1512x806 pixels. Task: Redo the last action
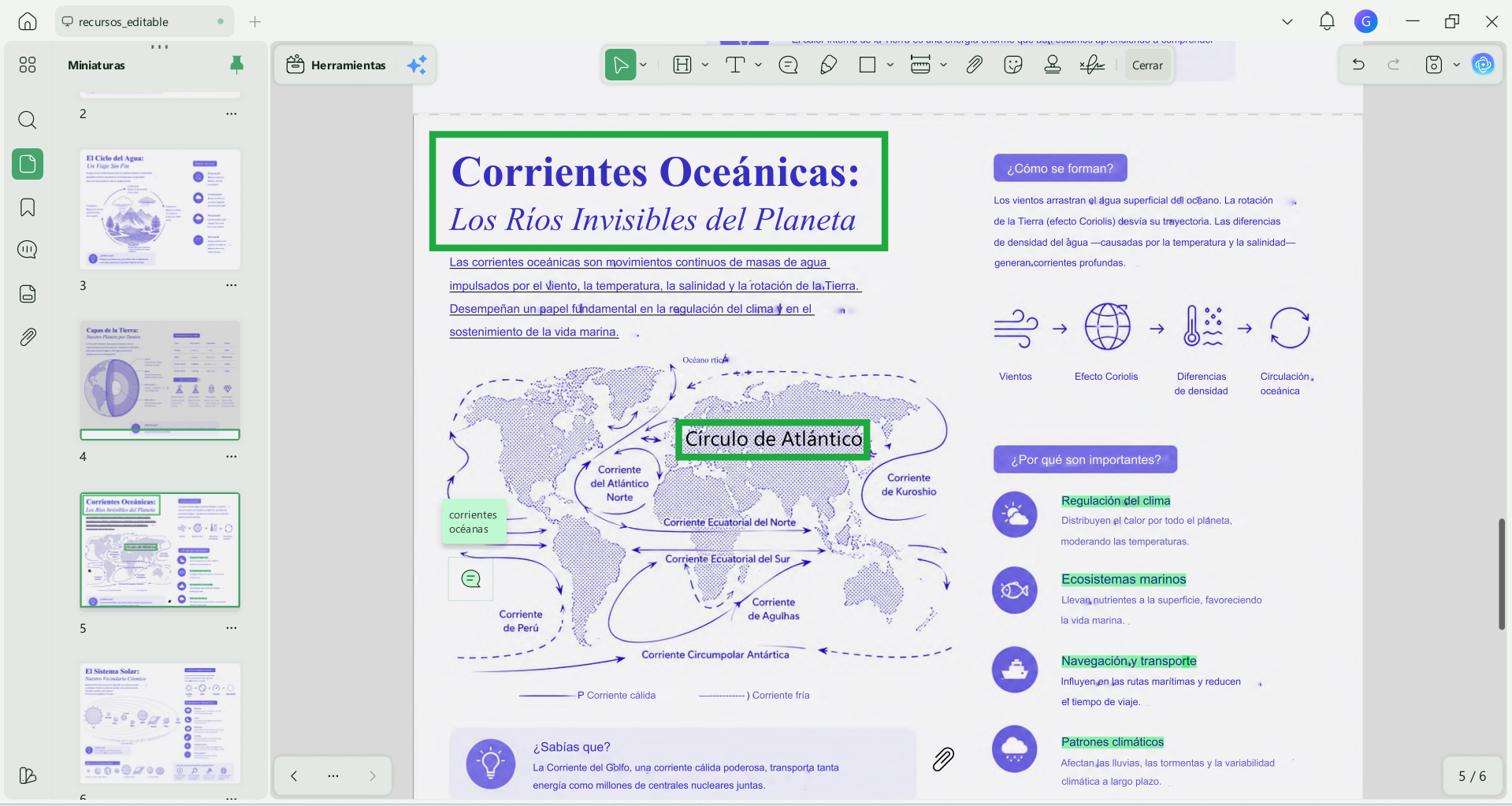[1394, 65]
